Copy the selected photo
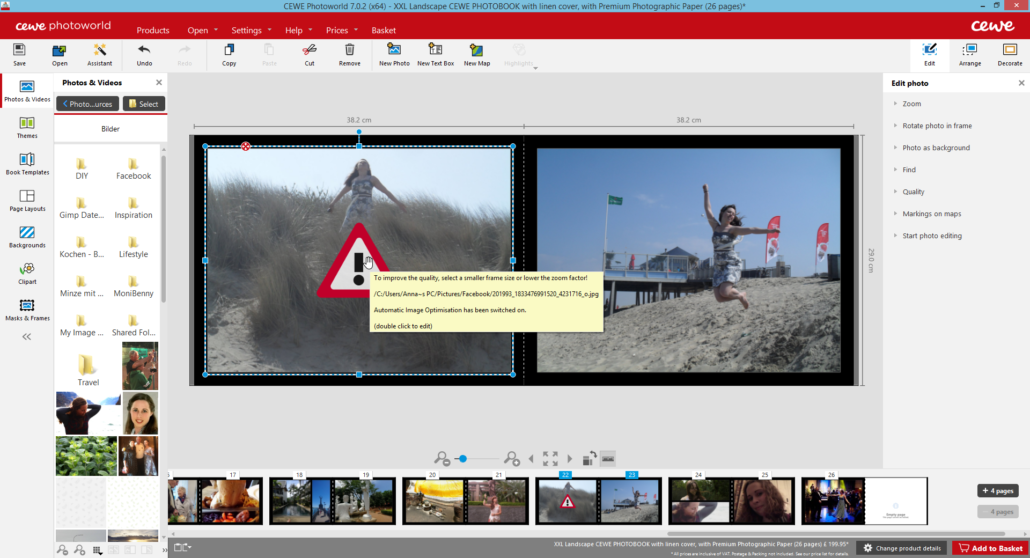1030x558 pixels. (x=229, y=55)
